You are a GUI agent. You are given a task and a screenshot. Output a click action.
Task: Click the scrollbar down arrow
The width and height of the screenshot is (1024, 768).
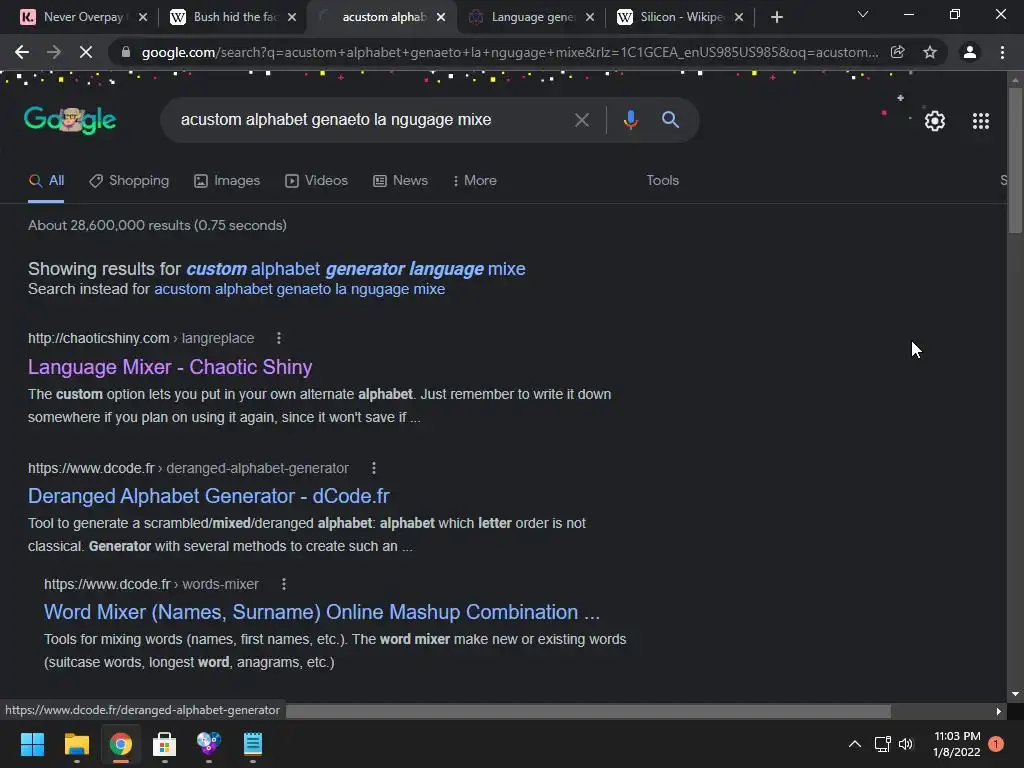pyautogui.click(x=1015, y=694)
